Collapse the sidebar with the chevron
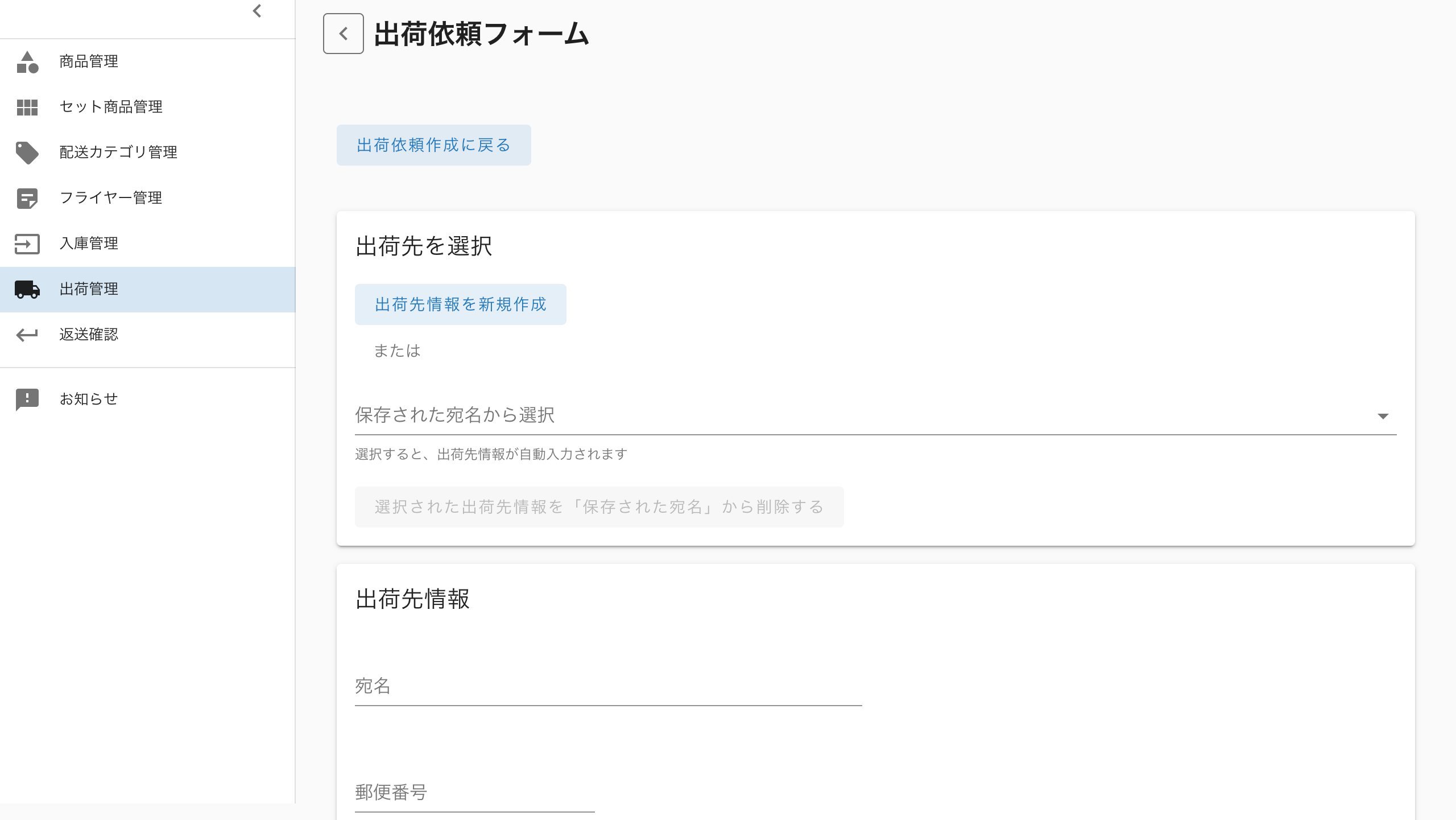The width and height of the screenshot is (1456, 820). pyautogui.click(x=257, y=11)
